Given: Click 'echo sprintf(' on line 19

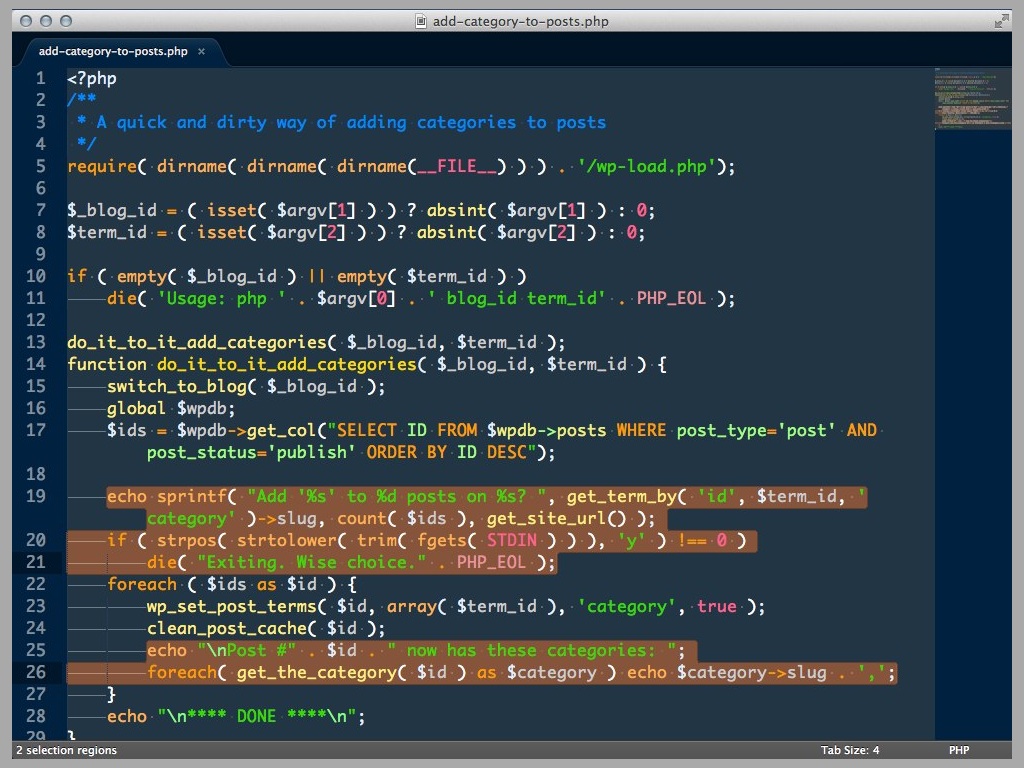Looking at the screenshot, I should pos(172,496).
